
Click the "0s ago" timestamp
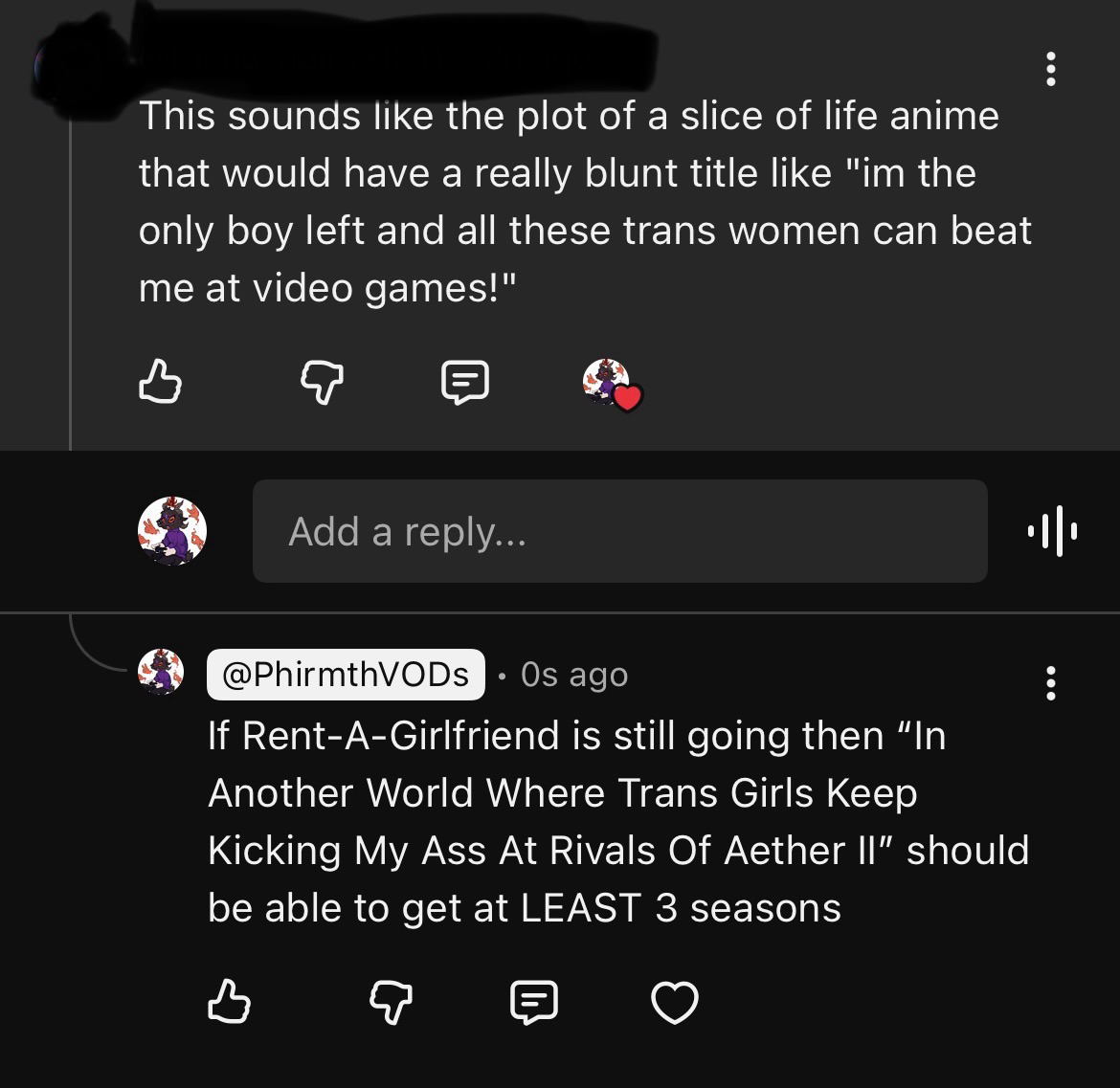pyautogui.click(x=574, y=675)
